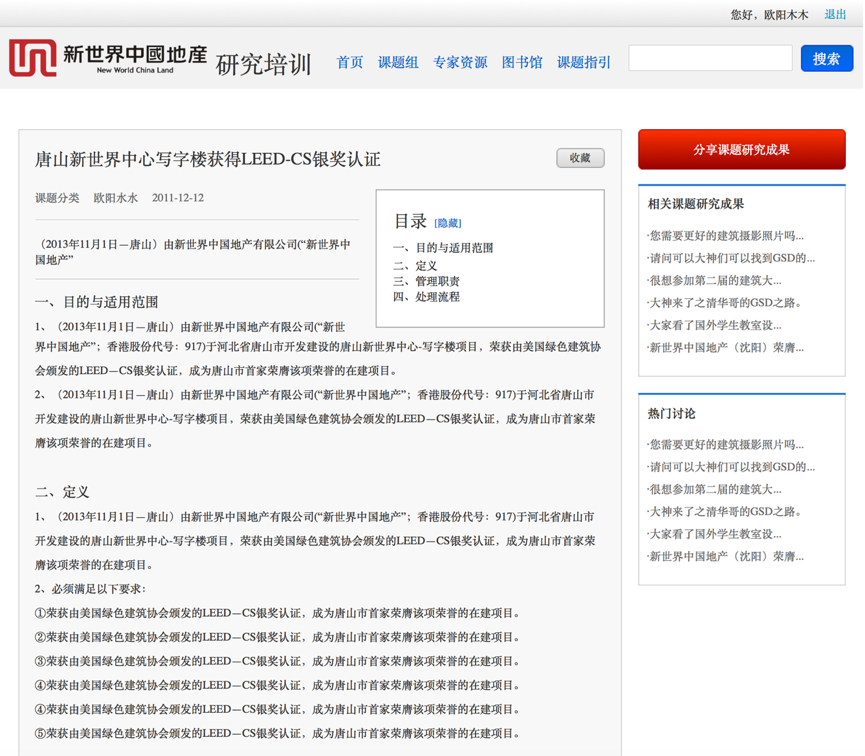Click the requirement line starting with ⑤
The image size is (865, 756).
277,733
